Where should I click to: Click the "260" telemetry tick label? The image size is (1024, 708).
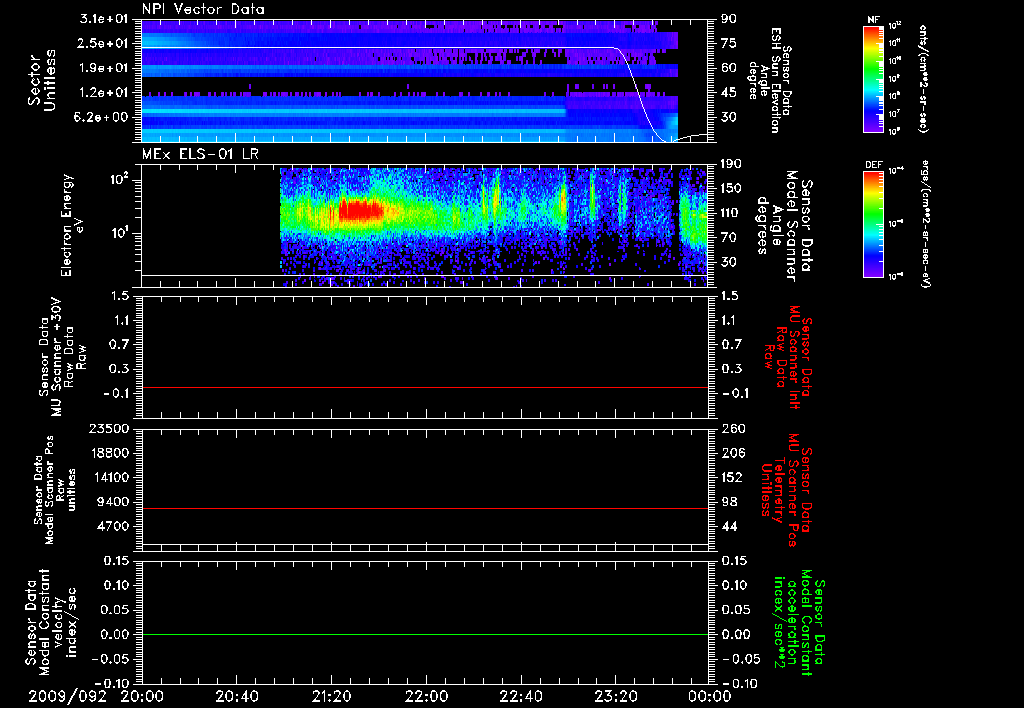pos(731,428)
